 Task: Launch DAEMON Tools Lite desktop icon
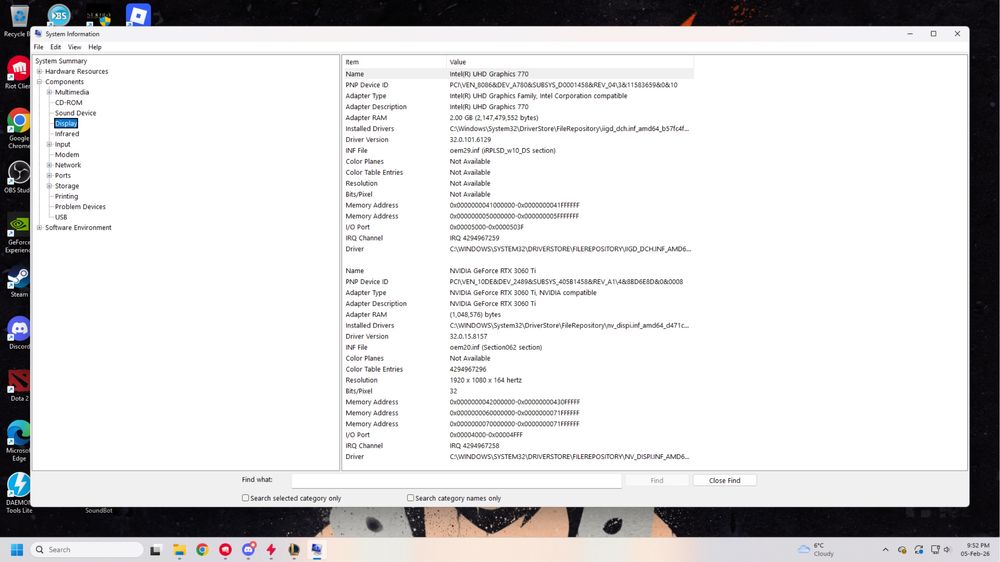[x=18, y=492]
